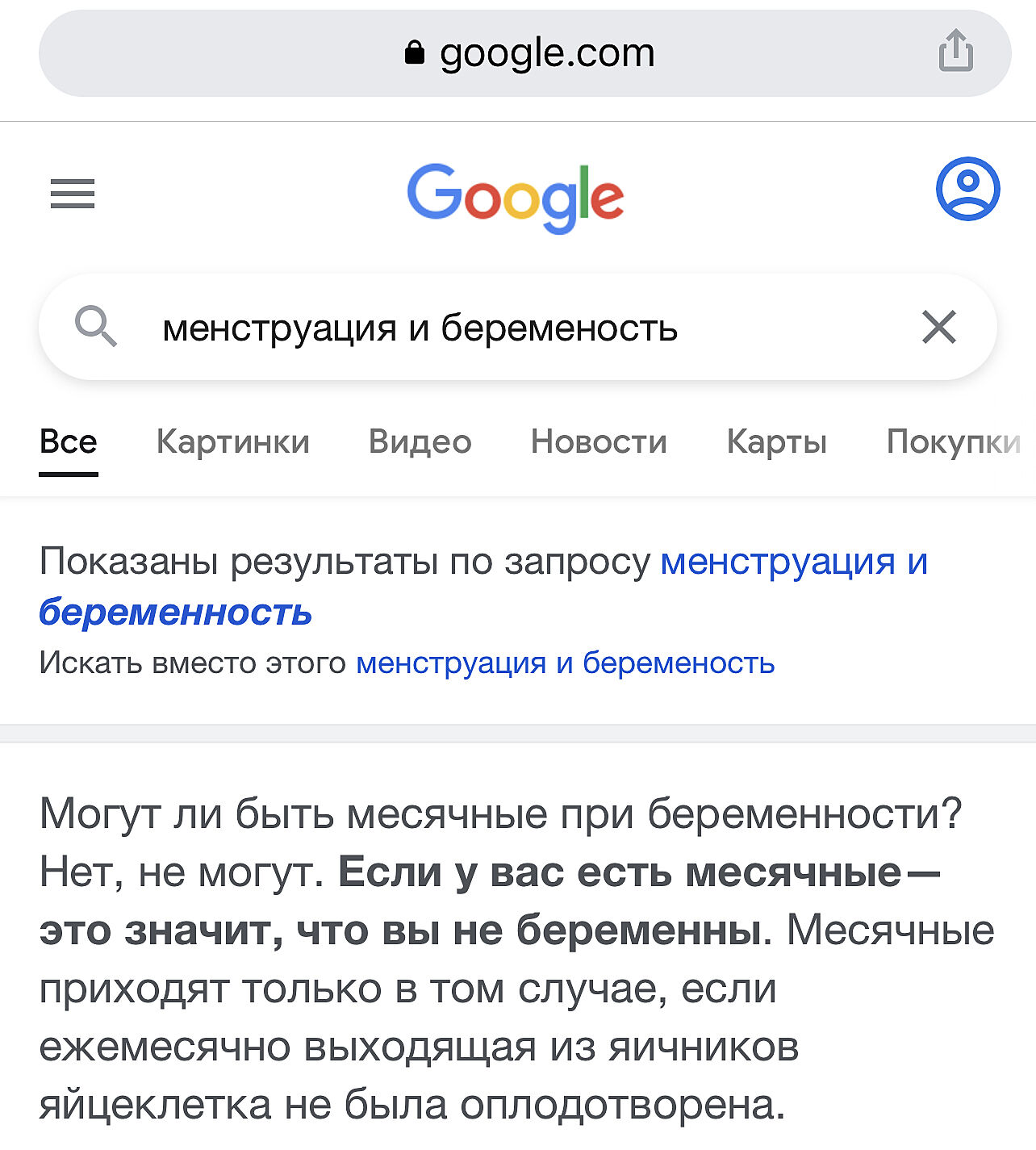Click the Google logo
Viewport: 1036px width, 1150px height.
coord(516,197)
